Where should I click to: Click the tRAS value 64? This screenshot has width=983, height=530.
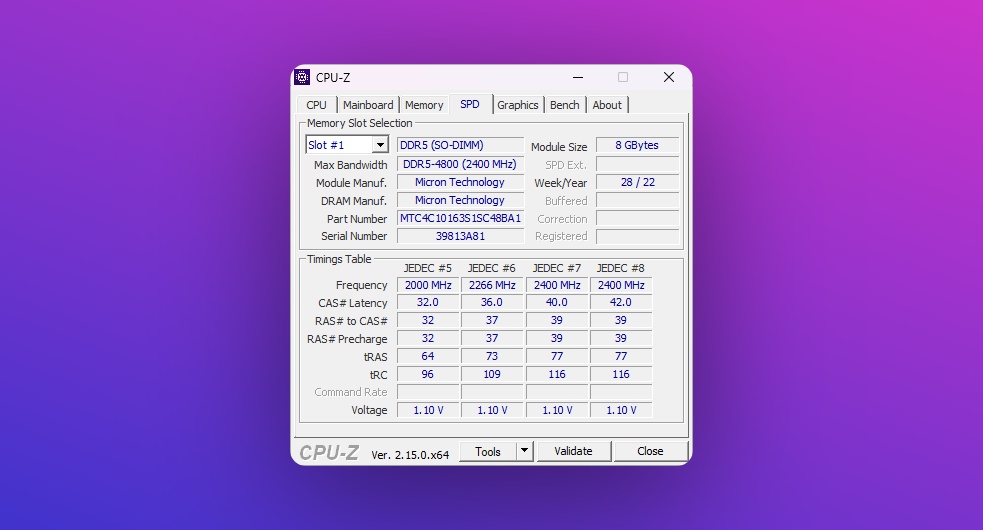pos(428,356)
